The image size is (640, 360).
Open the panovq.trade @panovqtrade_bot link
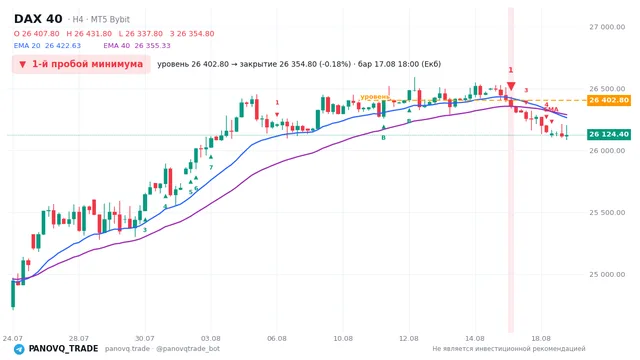162,349
